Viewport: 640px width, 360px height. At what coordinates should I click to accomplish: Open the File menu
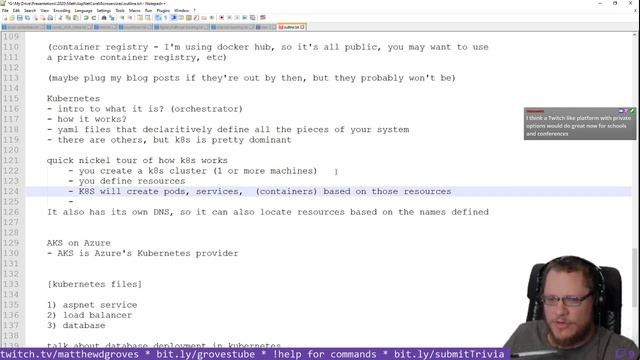click(x=5, y=10)
